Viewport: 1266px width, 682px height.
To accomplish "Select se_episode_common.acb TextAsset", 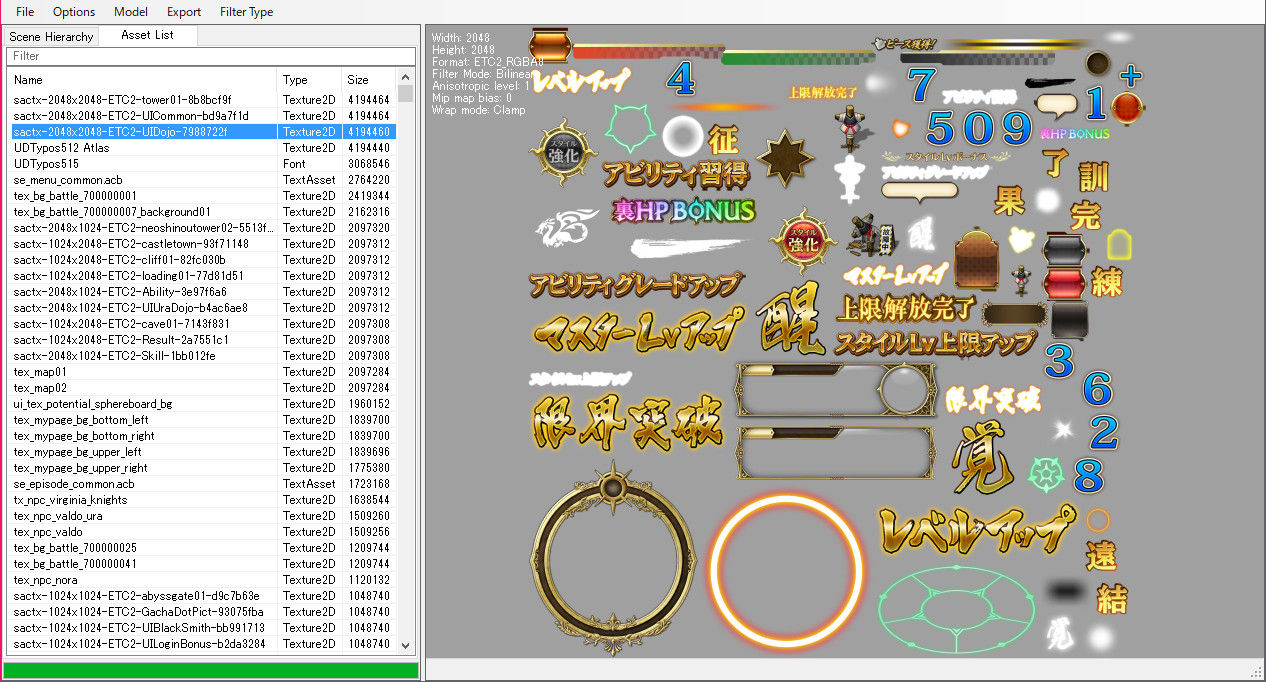I will coord(203,484).
